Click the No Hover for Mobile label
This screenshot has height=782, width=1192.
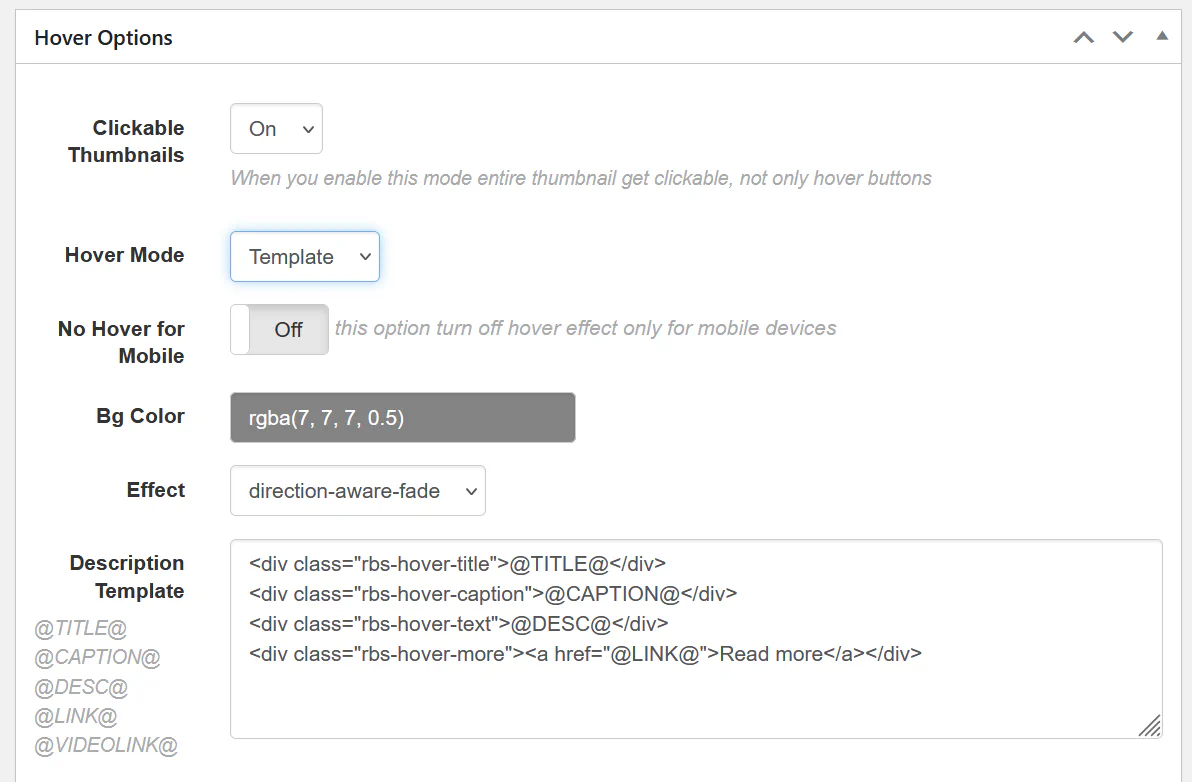coord(122,342)
